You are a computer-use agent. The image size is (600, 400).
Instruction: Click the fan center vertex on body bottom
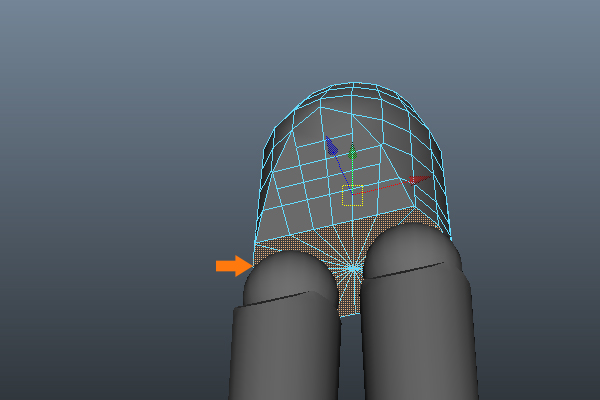pyautogui.click(x=353, y=269)
